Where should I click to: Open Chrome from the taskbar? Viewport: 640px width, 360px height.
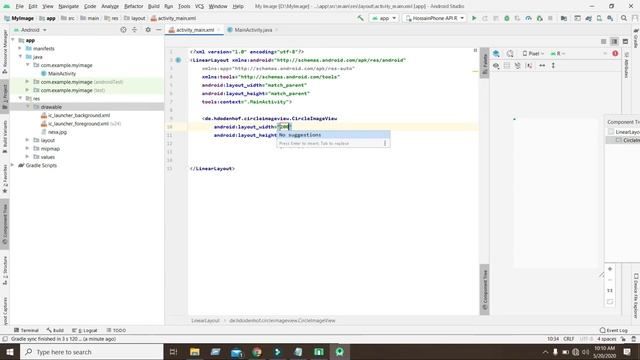coord(257,352)
